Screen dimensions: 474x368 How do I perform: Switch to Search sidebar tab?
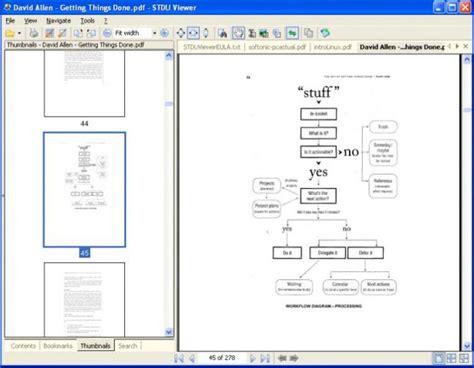(x=128, y=346)
